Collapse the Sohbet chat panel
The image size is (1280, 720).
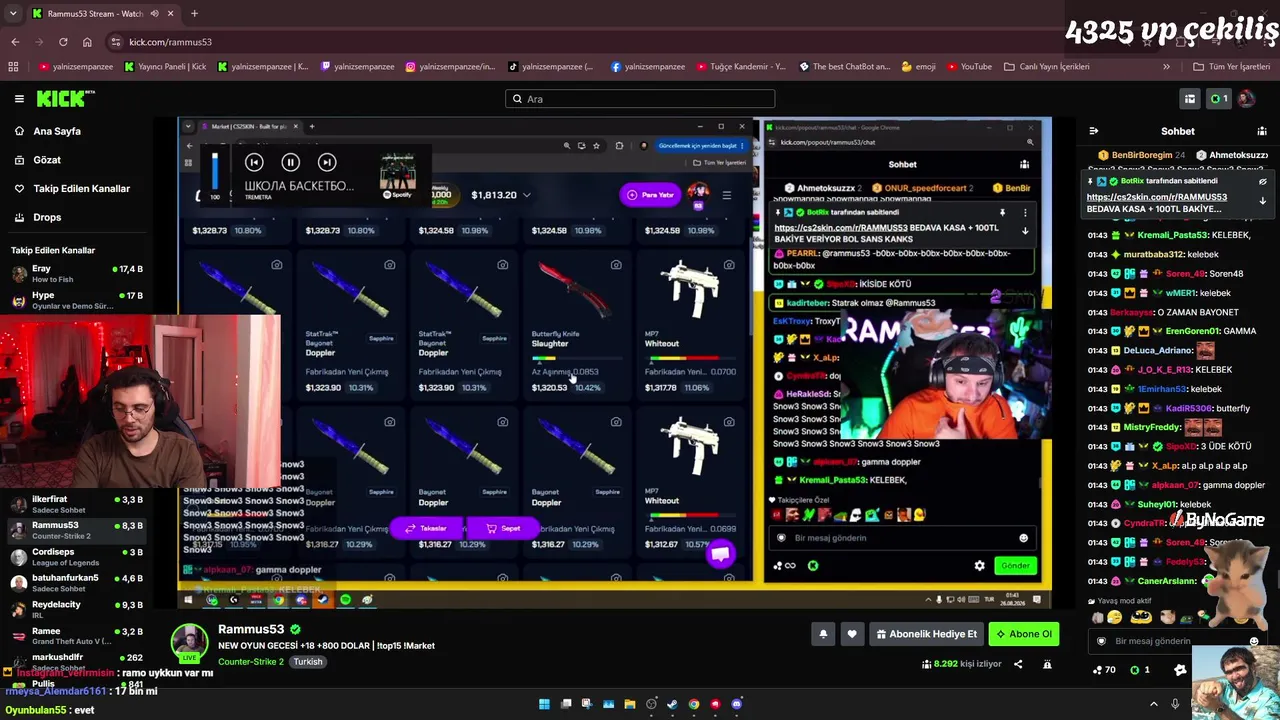(1093, 131)
